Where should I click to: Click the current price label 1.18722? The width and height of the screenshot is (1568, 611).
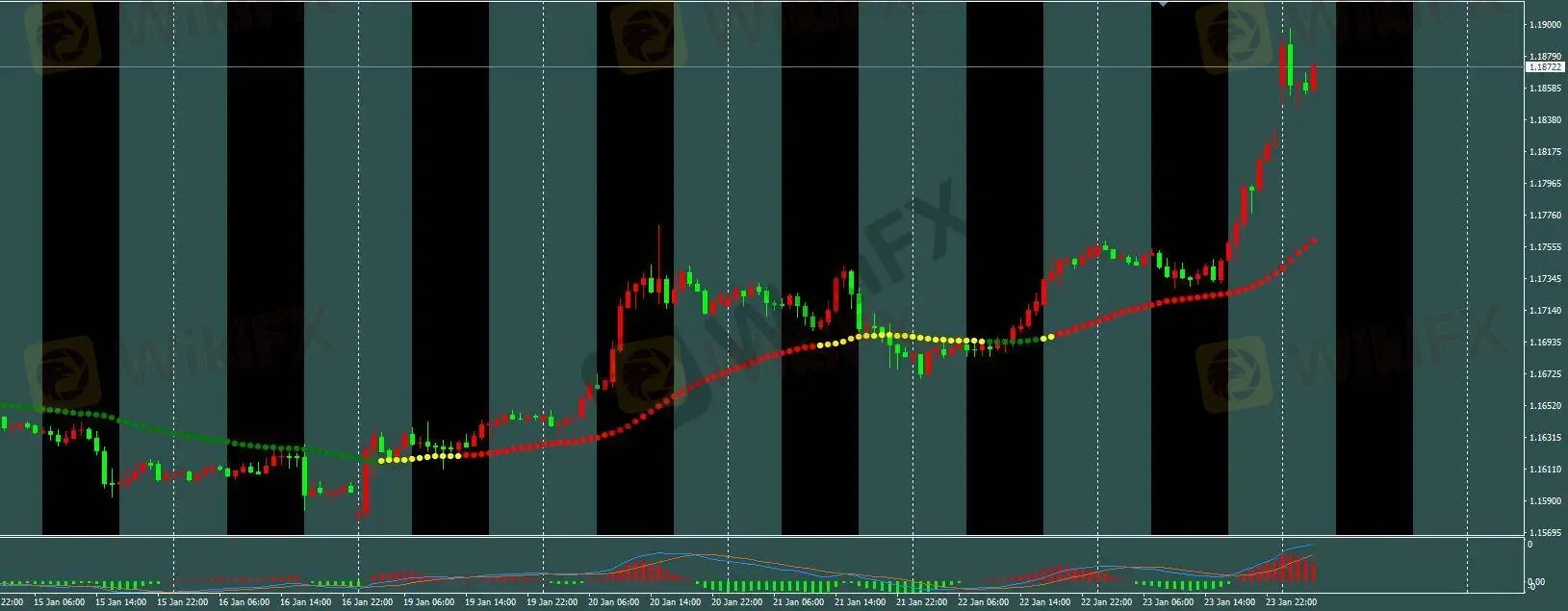pyautogui.click(x=1544, y=67)
